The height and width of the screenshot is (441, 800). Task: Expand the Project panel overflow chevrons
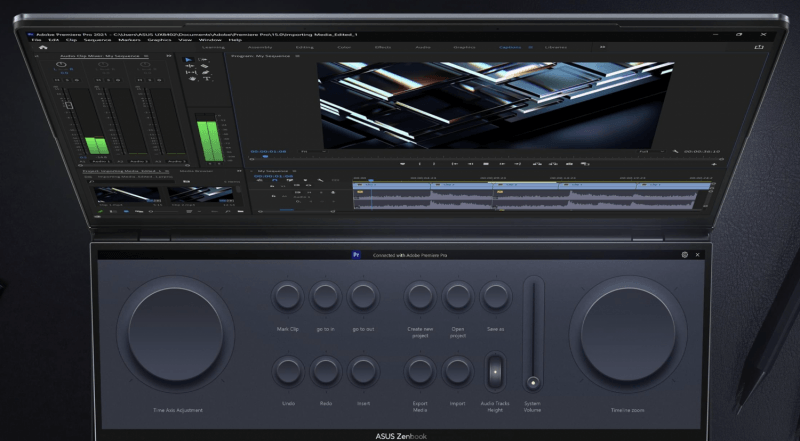tap(239, 171)
